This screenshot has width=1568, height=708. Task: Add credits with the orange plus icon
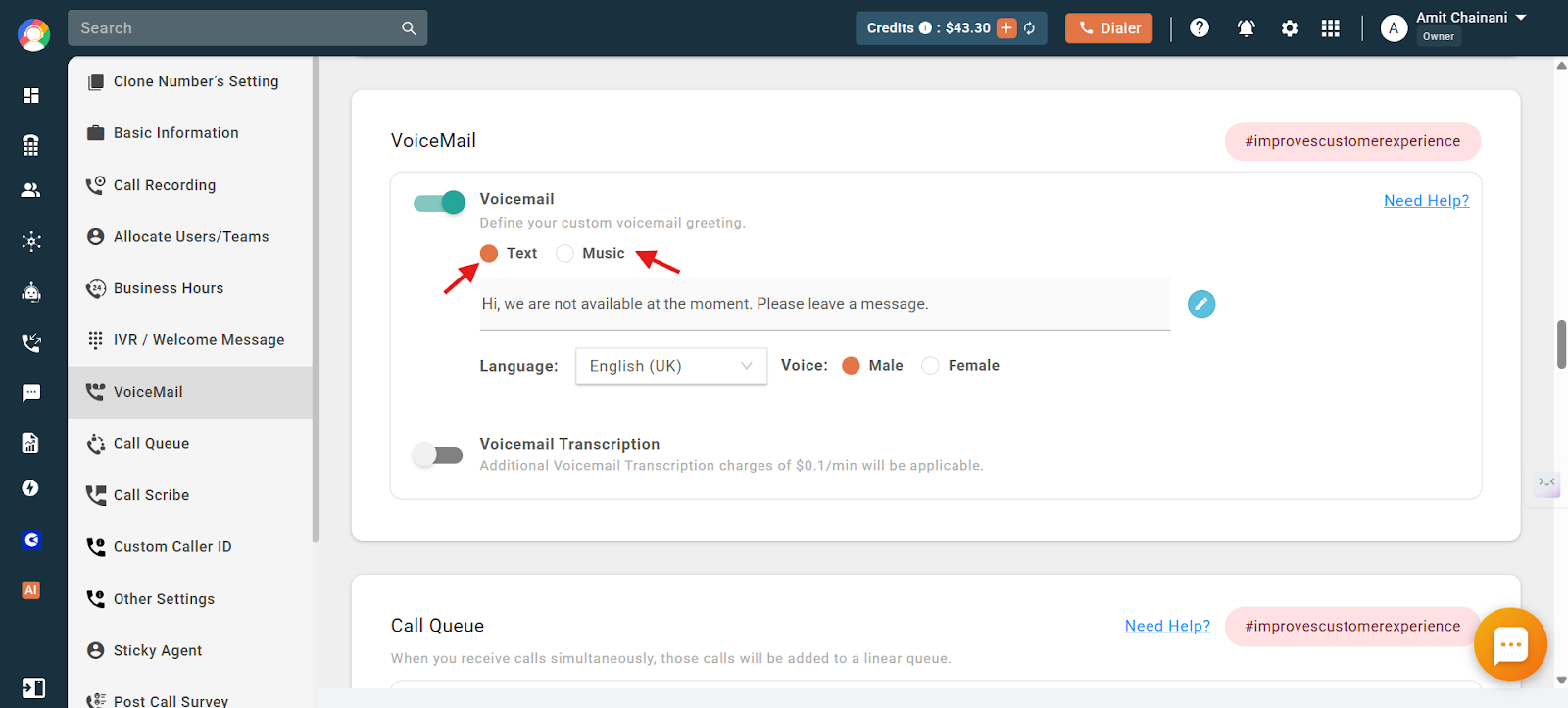click(1006, 27)
